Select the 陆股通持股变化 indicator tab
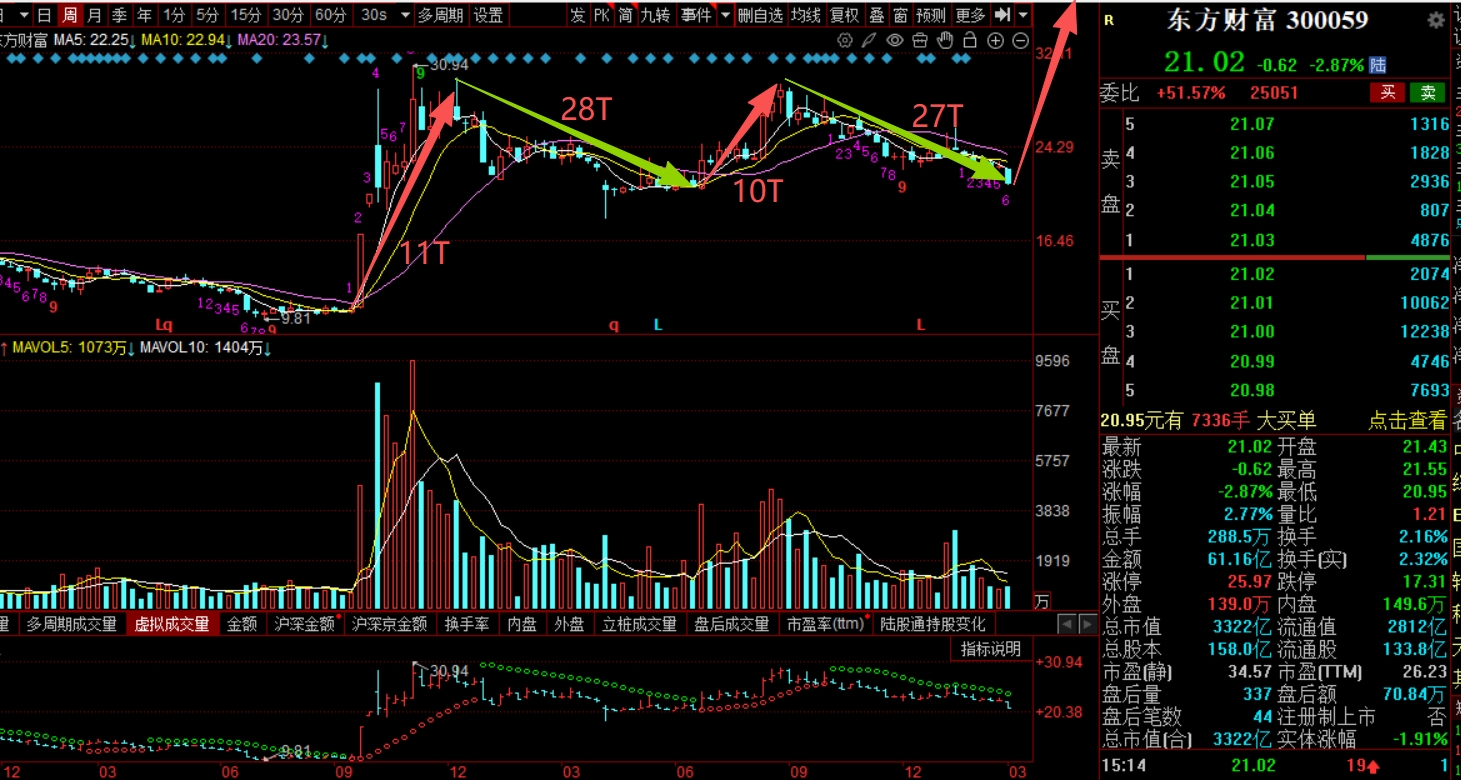This screenshot has width=1461, height=780. [x=932, y=624]
